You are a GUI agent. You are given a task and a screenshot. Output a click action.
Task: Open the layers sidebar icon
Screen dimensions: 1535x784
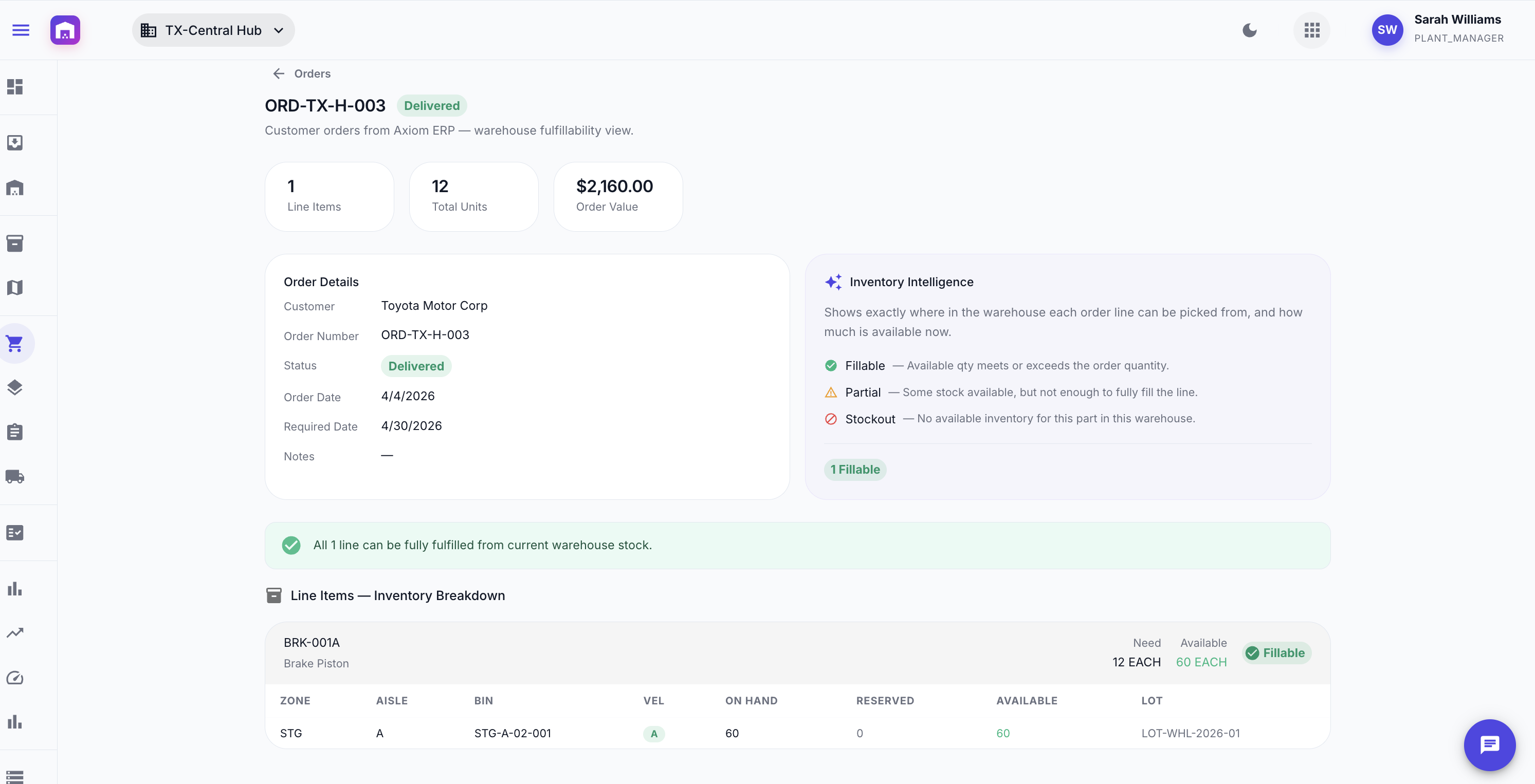(x=15, y=387)
